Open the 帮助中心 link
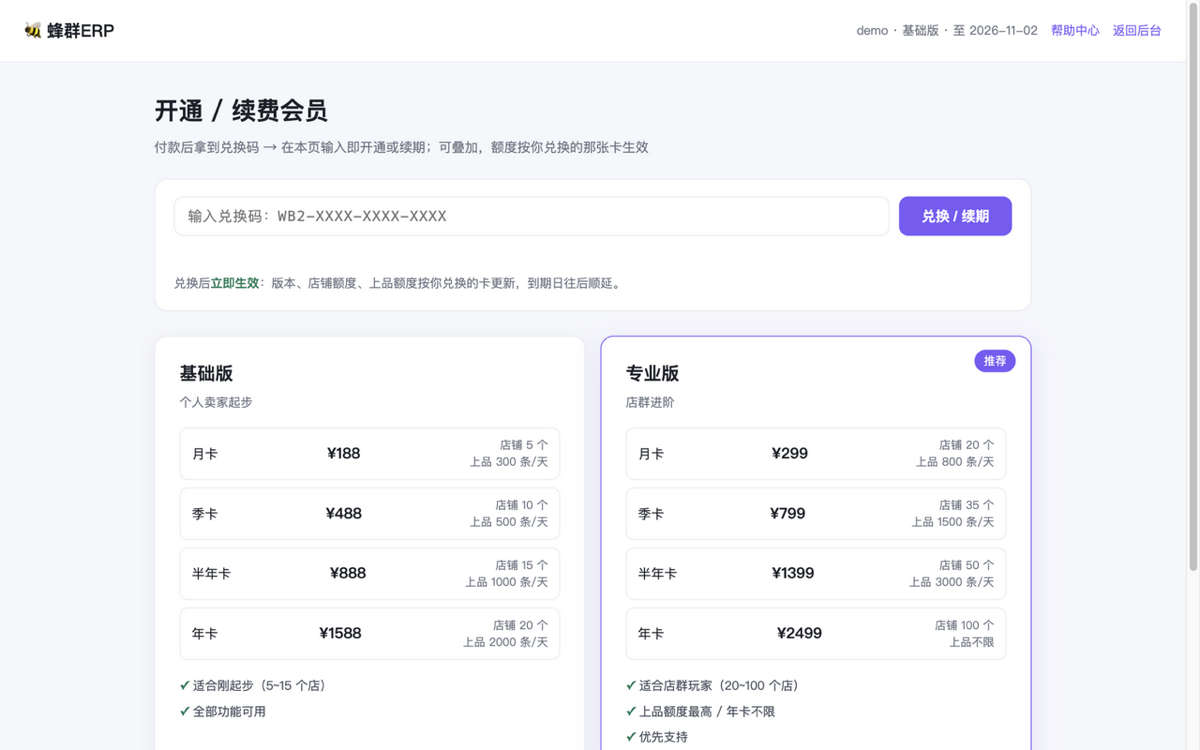Image resolution: width=1200 pixels, height=750 pixels. pyautogui.click(x=1075, y=31)
